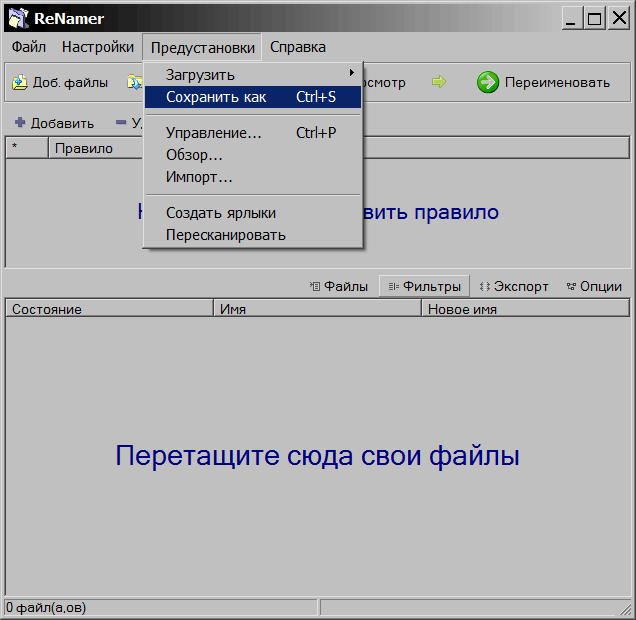Click the green arrow icon in toolbar
636x620 pixels.
(438, 82)
